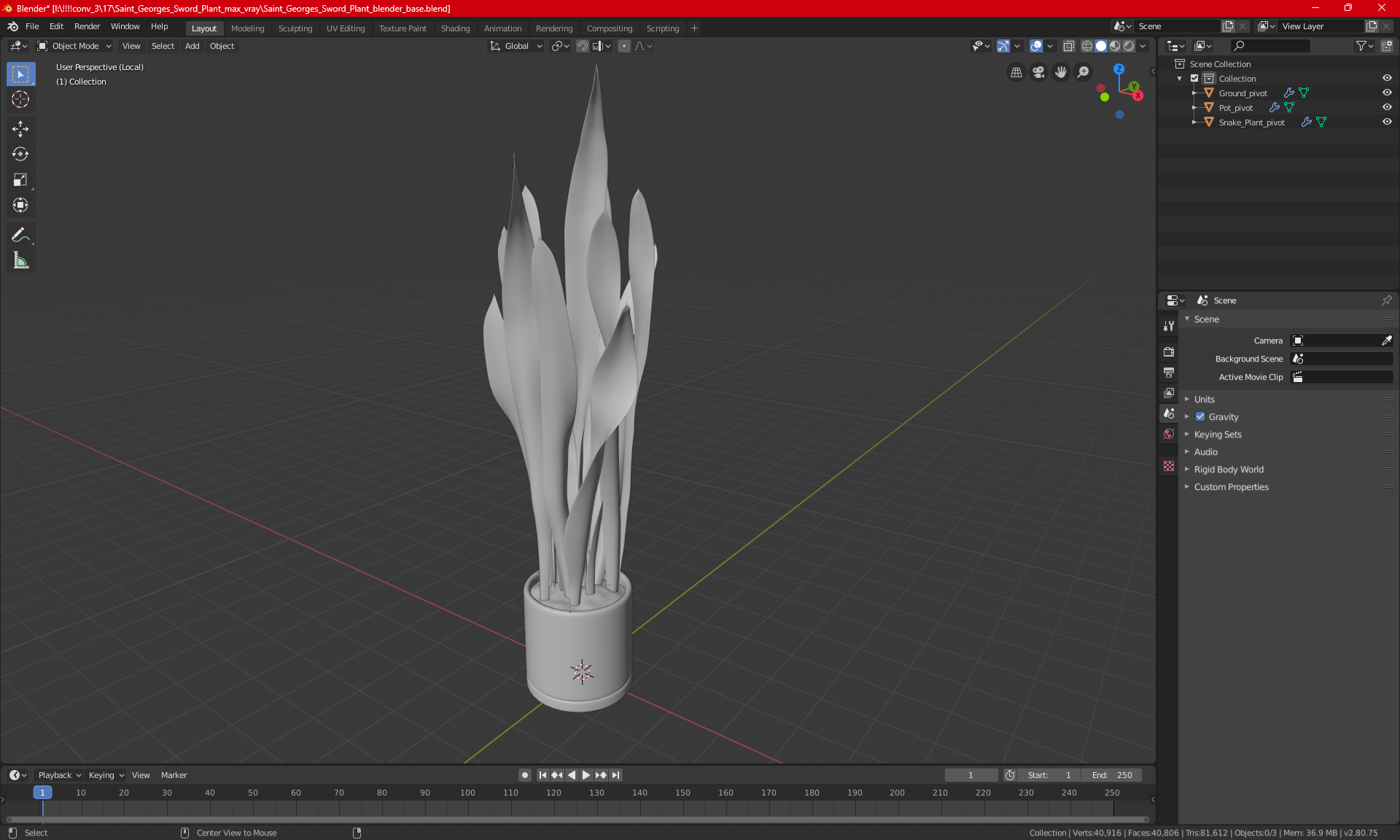Open Global transform orientation dropdown
Screen dimensions: 1400x840
pyautogui.click(x=516, y=46)
